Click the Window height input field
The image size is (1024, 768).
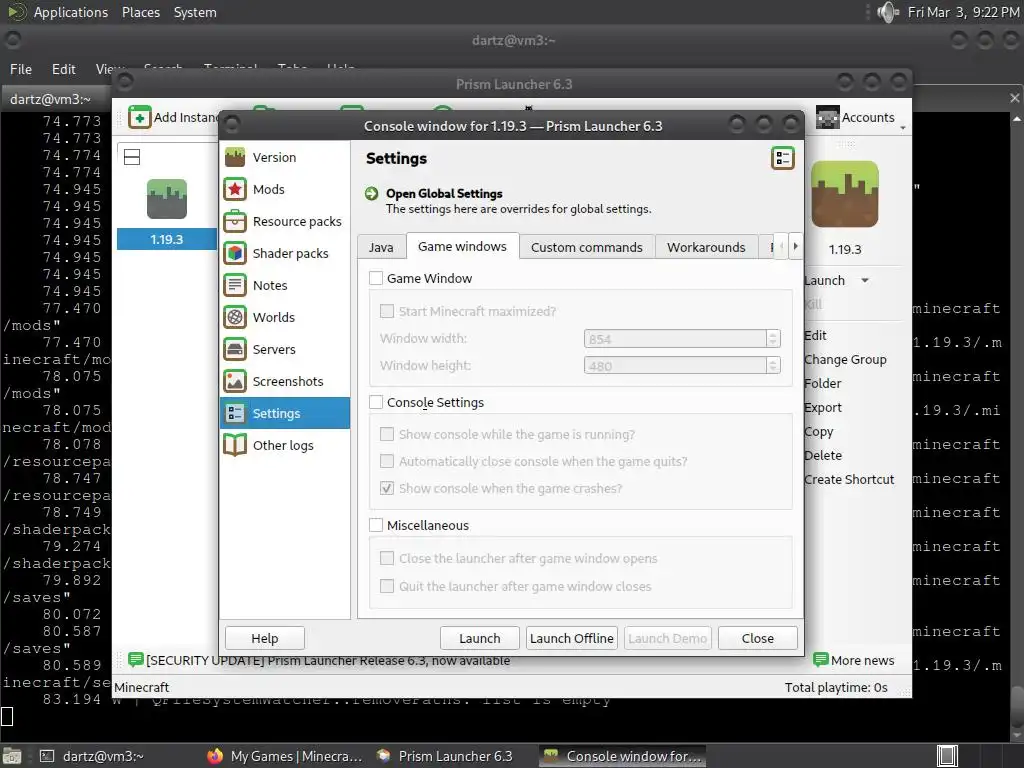pyautogui.click(x=675, y=365)
